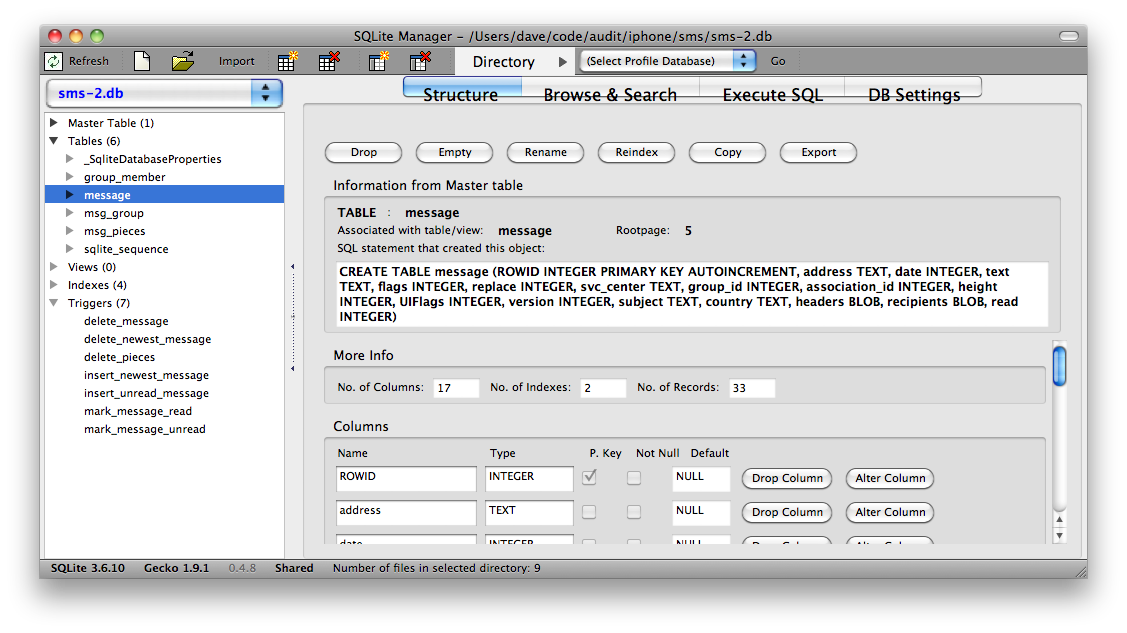Toggle the toolbar pill button in the title bar
The width and height of the screenshot is (1127, 633).
pos(1069,36)
